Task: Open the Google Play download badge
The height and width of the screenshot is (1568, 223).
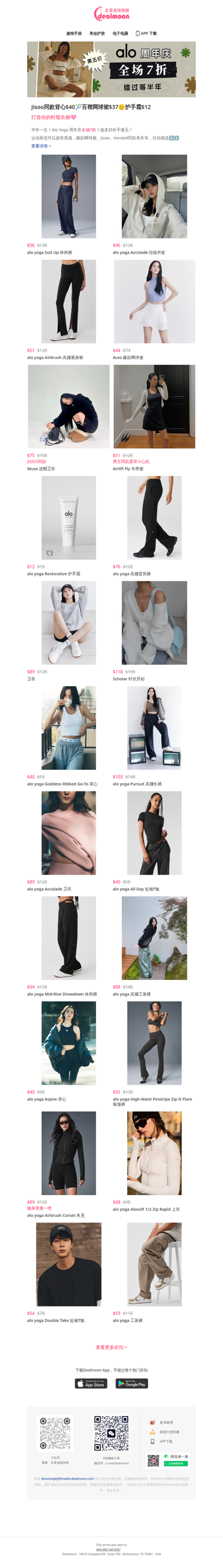Action: click(132, 1383)
